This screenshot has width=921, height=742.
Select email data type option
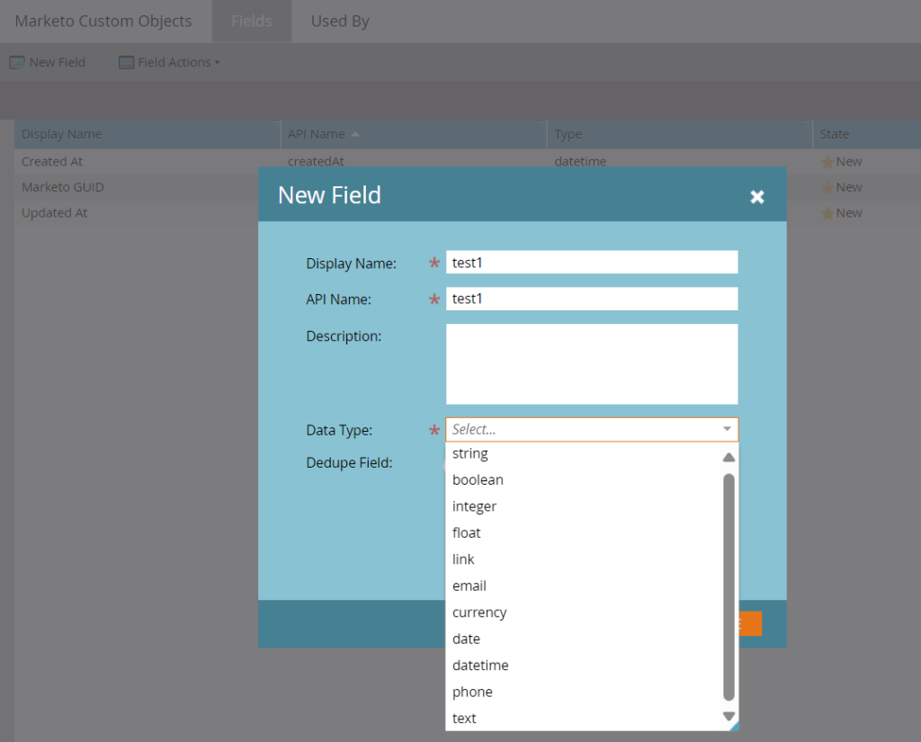469,586
